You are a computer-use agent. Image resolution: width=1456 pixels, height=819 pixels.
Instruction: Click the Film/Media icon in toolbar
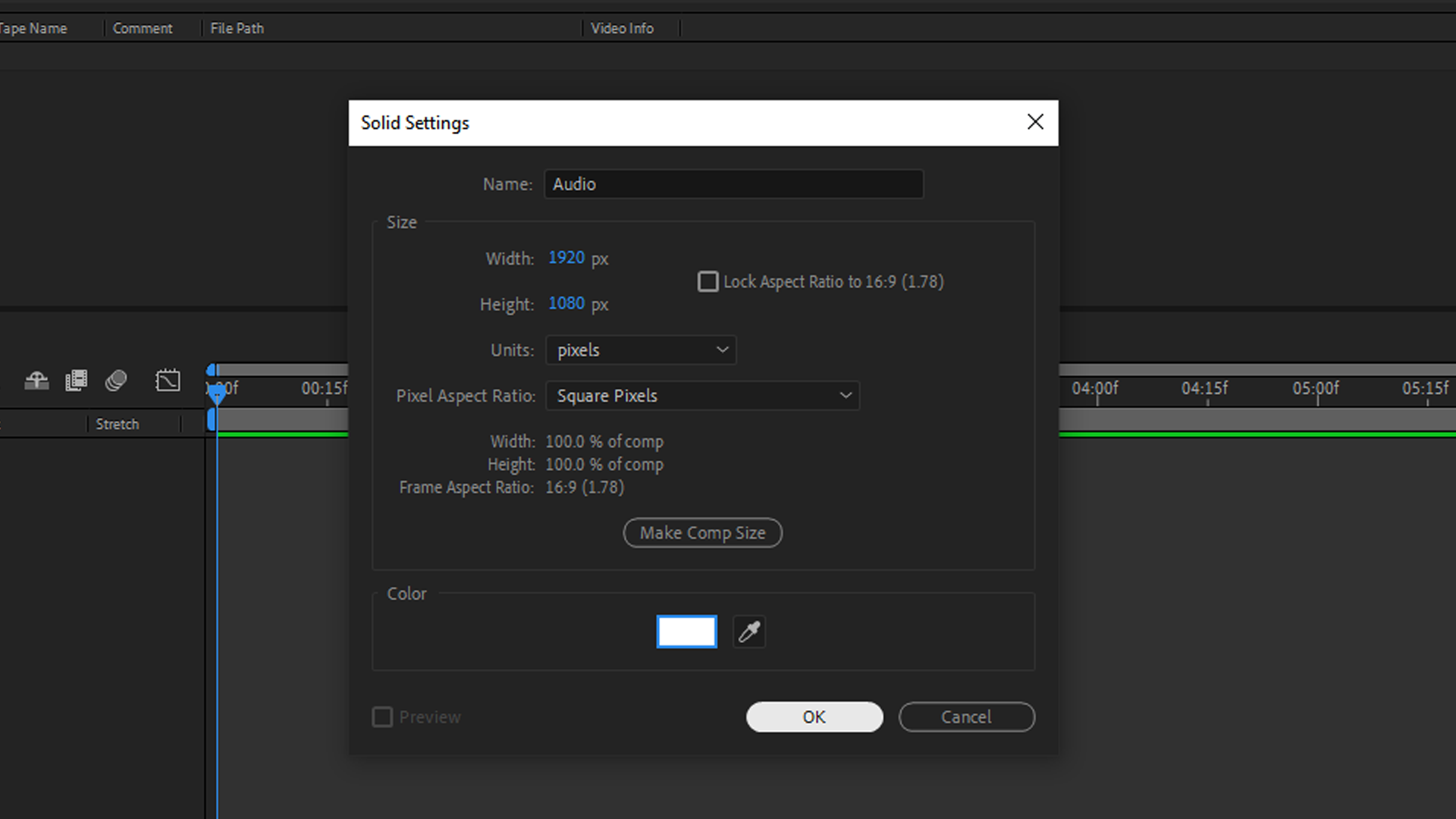[76, 380]
